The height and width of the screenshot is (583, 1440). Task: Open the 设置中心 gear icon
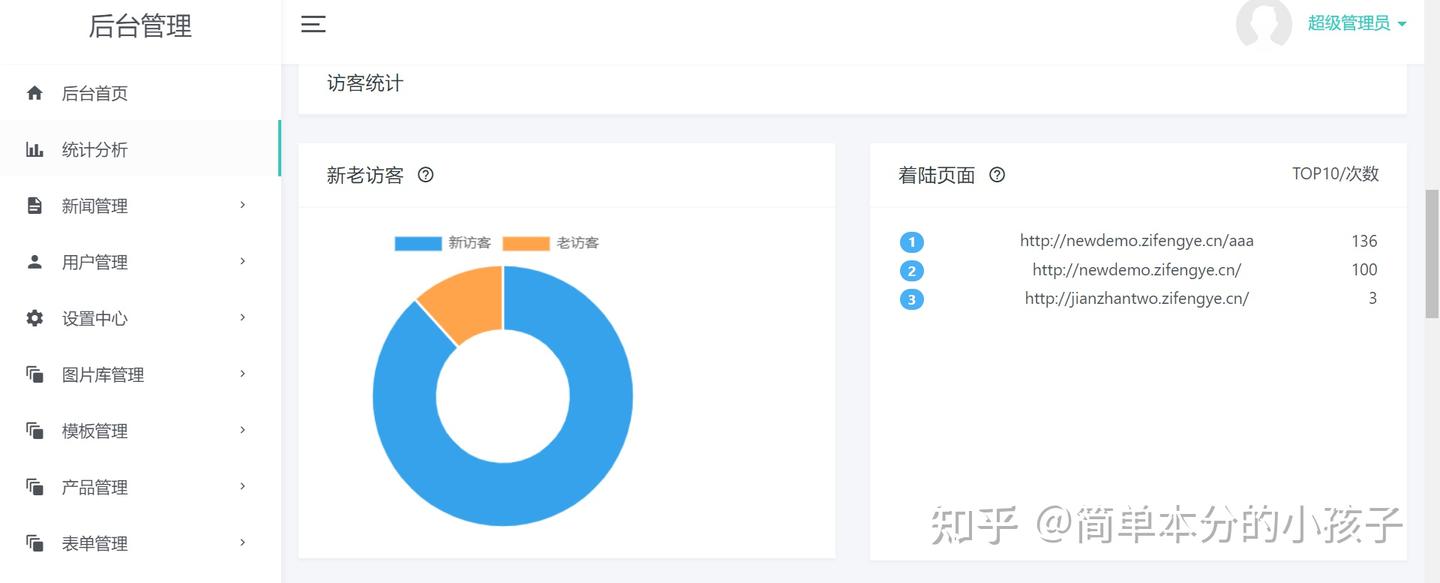[x=34, y=318]
